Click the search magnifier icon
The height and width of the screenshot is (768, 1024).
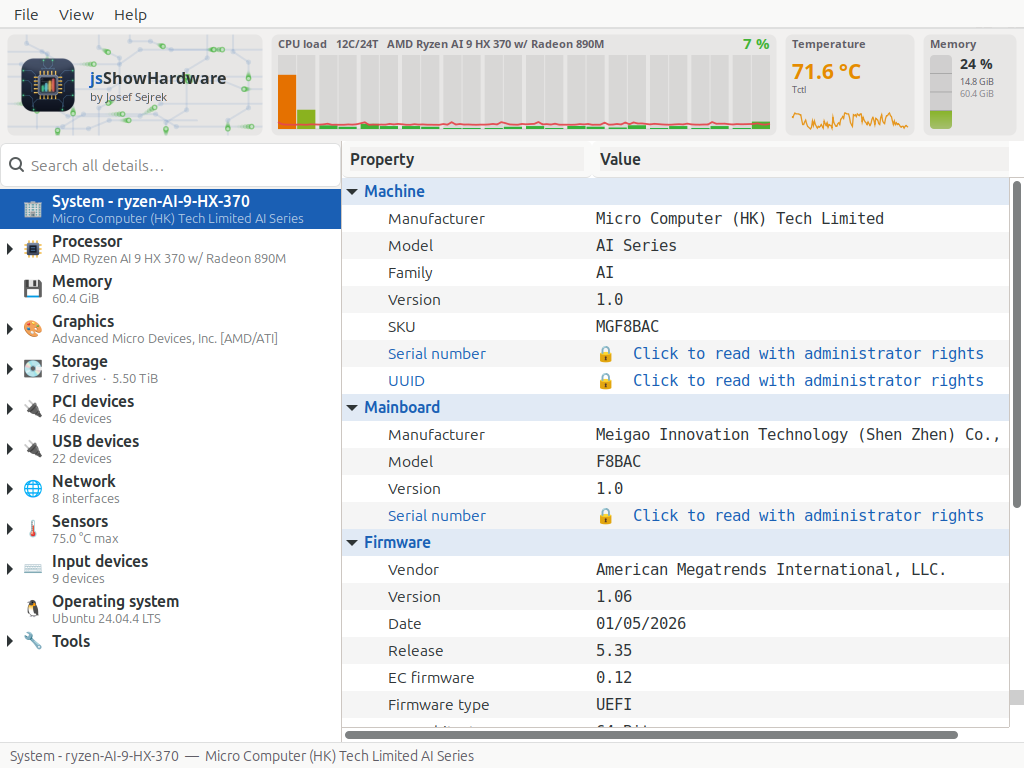coord(17,165)
